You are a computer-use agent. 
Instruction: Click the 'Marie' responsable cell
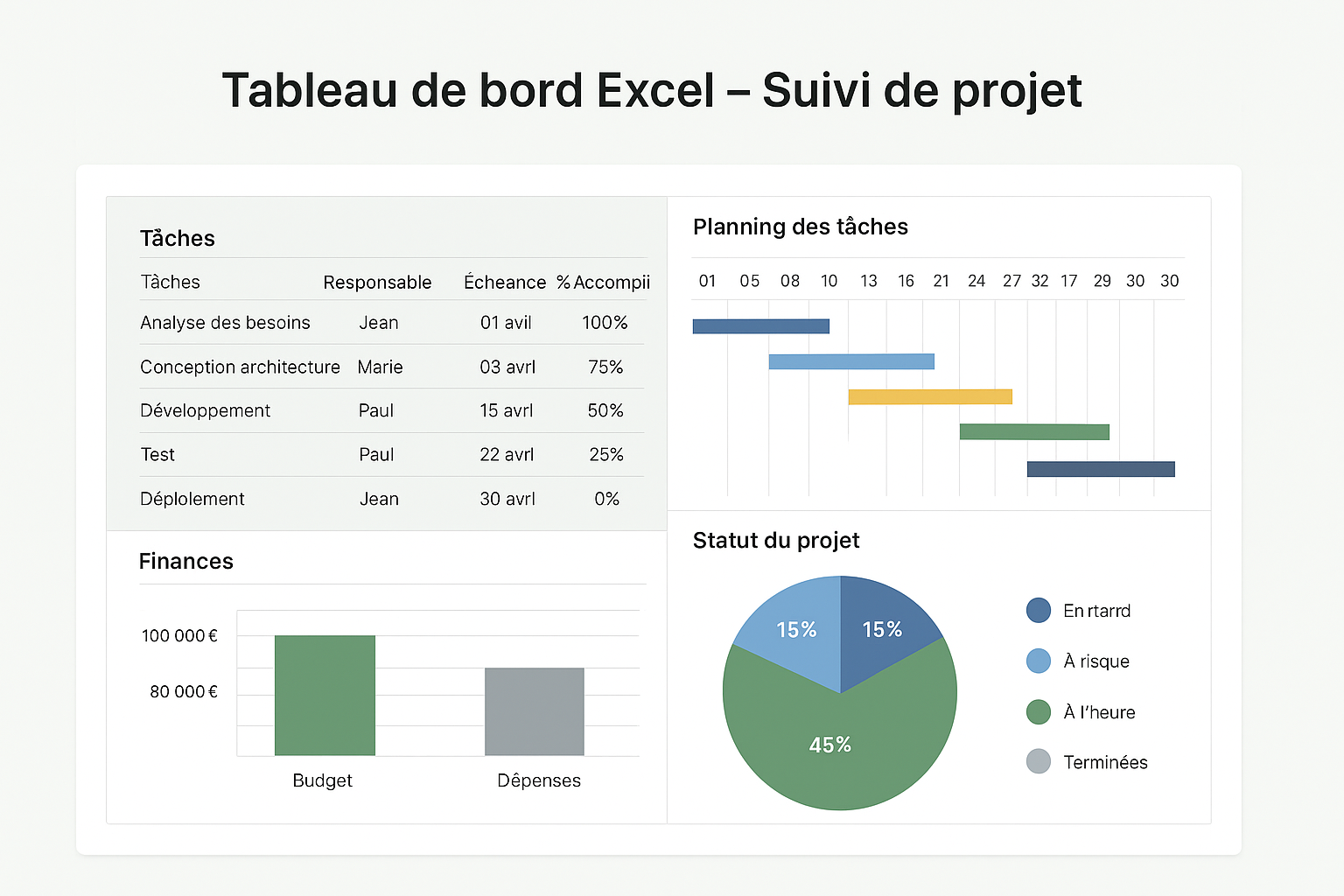point(380,367)
